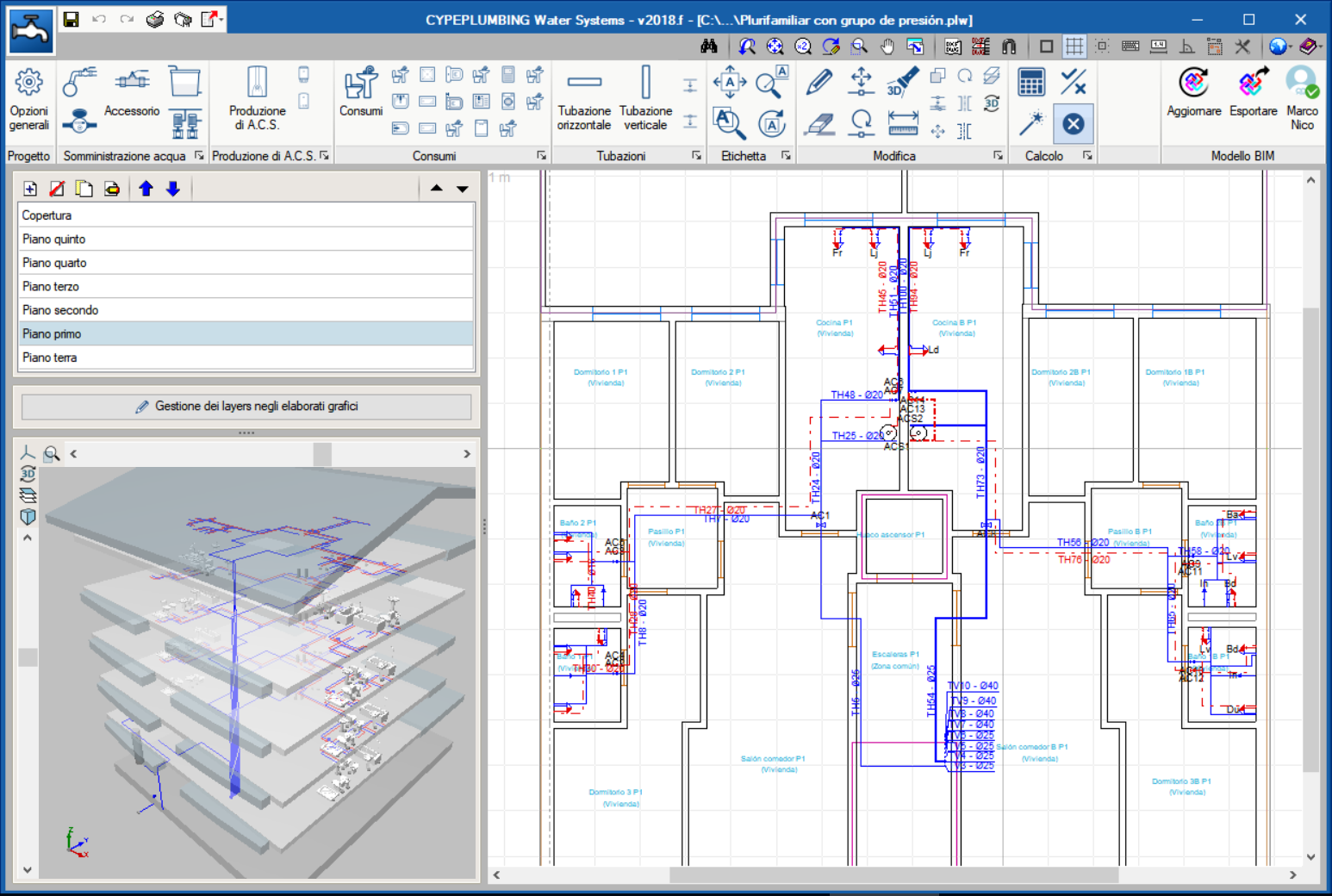Click Esportare BIM model
This screenshot has width=1332, height=896.
1253,93
